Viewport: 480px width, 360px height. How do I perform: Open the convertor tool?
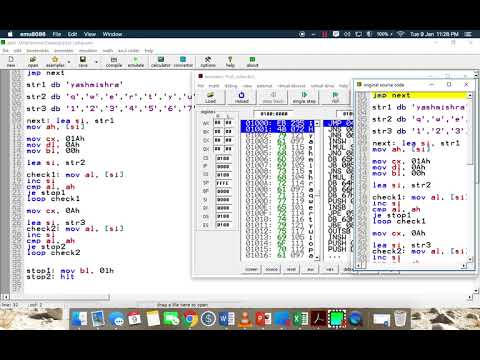[183, 62]
